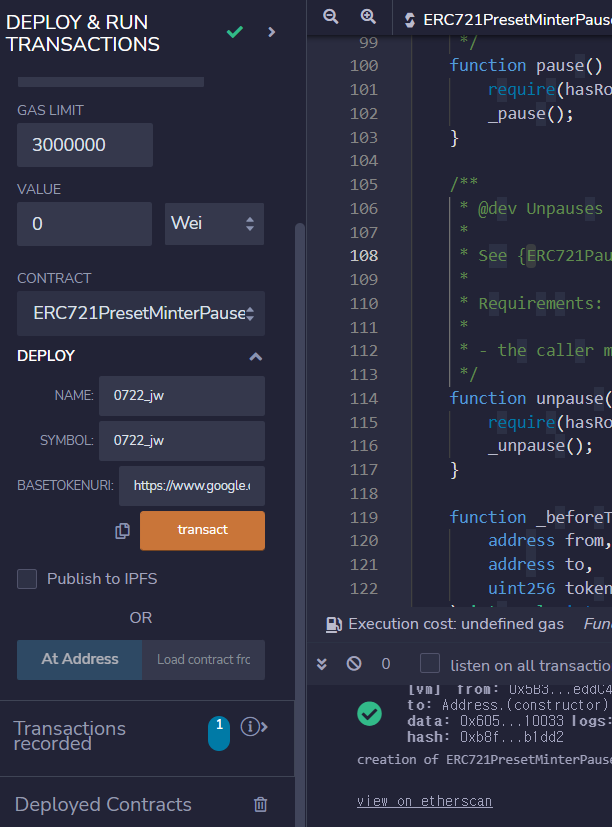Zoom out the editor font

[x=331, y=17]
